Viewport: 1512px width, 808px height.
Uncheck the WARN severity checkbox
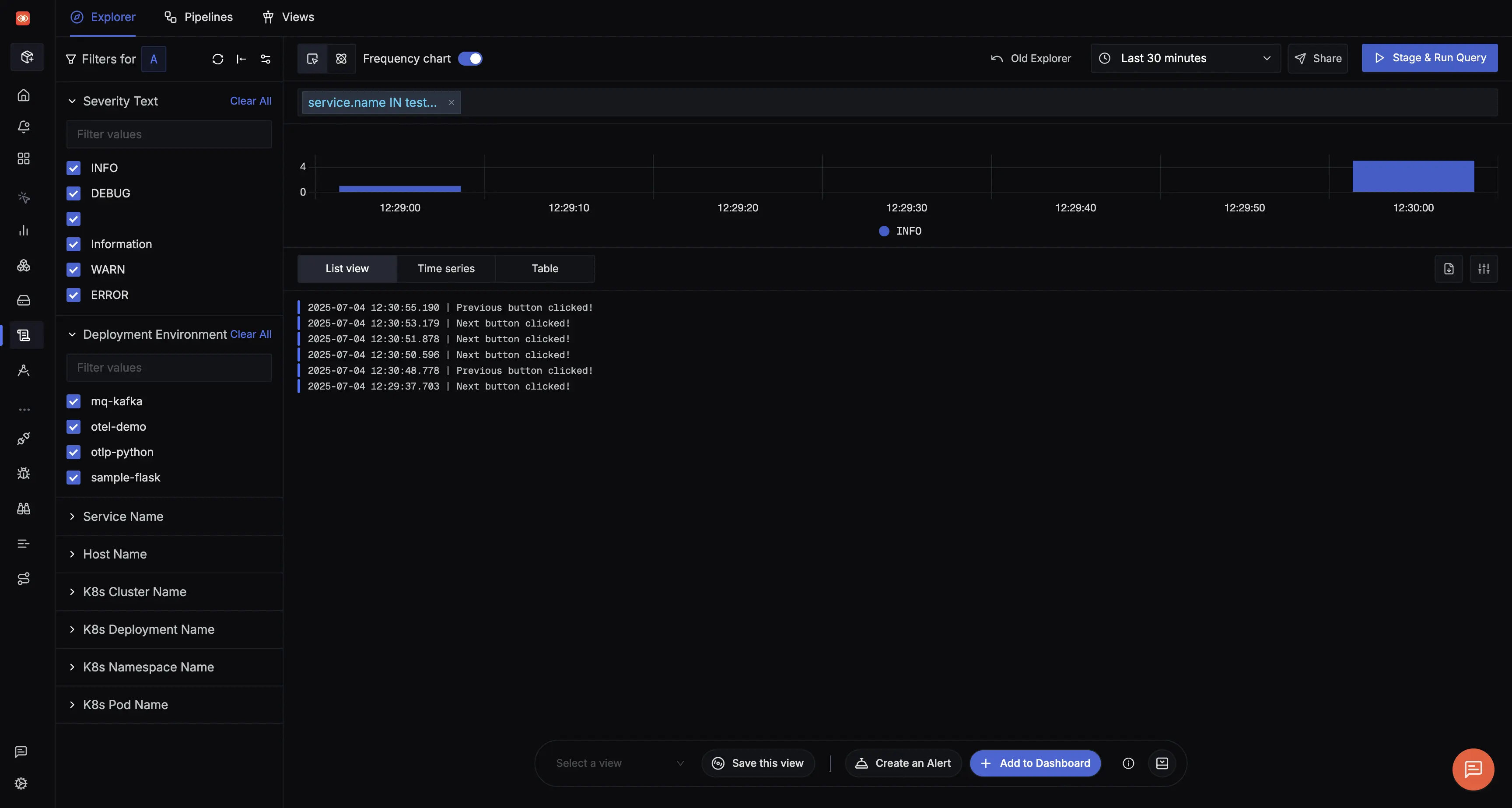point(73,270)
